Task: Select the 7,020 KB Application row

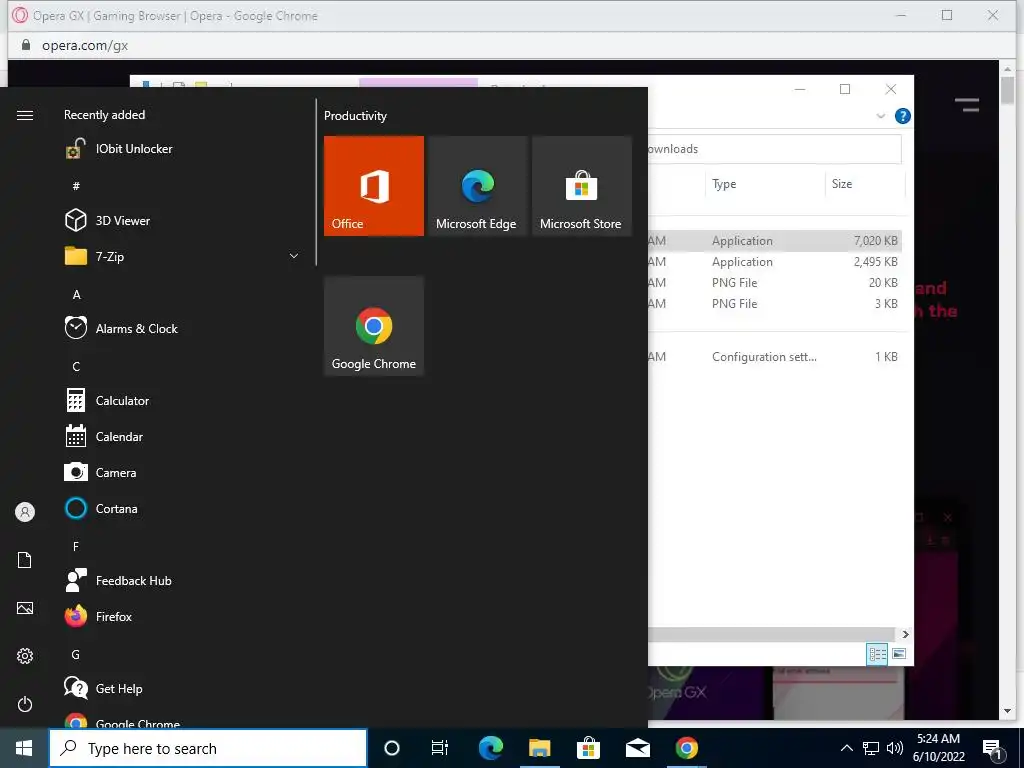Action: pyautogui.click(x=775, y=240)
